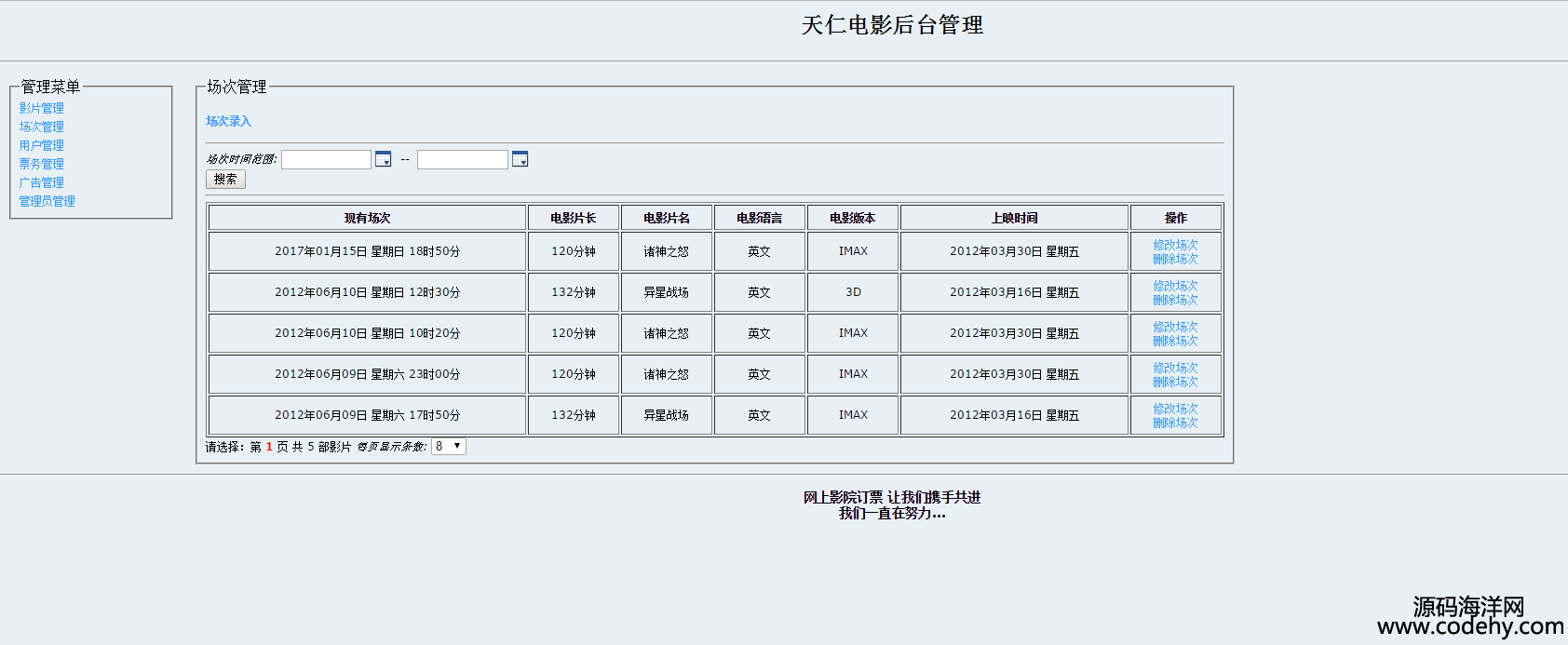
Task: Expand the per-page count dropdown
Action: click(x=448, y=447)
